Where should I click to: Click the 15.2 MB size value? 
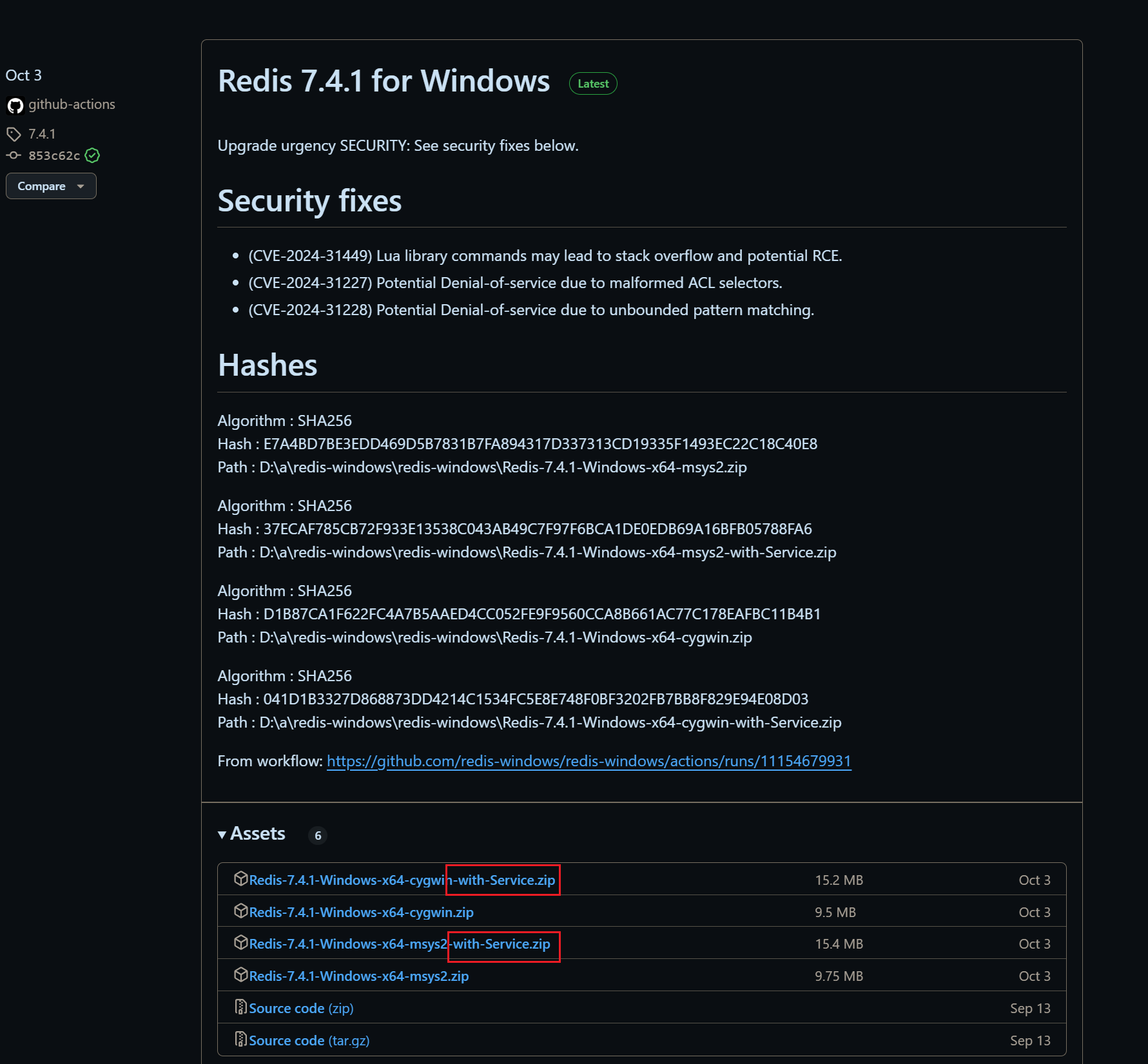[x=839, y=880]
